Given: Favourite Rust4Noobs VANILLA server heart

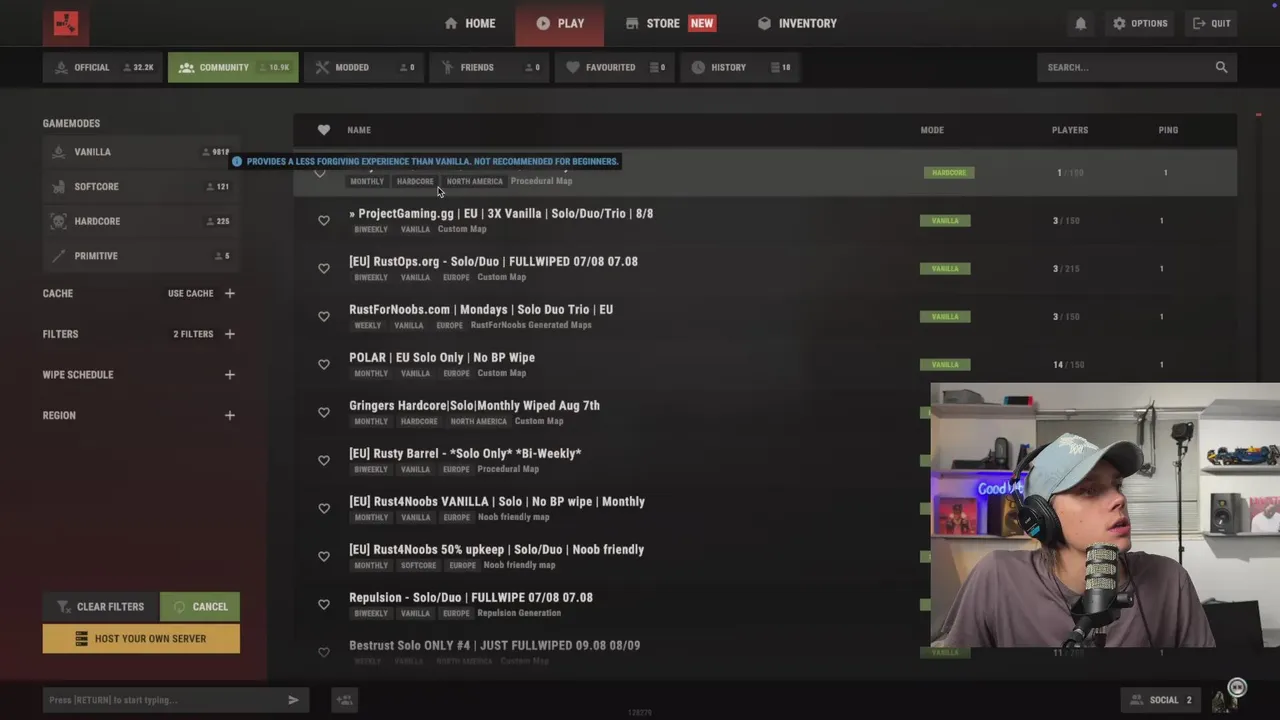Looking at the screenshot, I should (x=323, y=509).
